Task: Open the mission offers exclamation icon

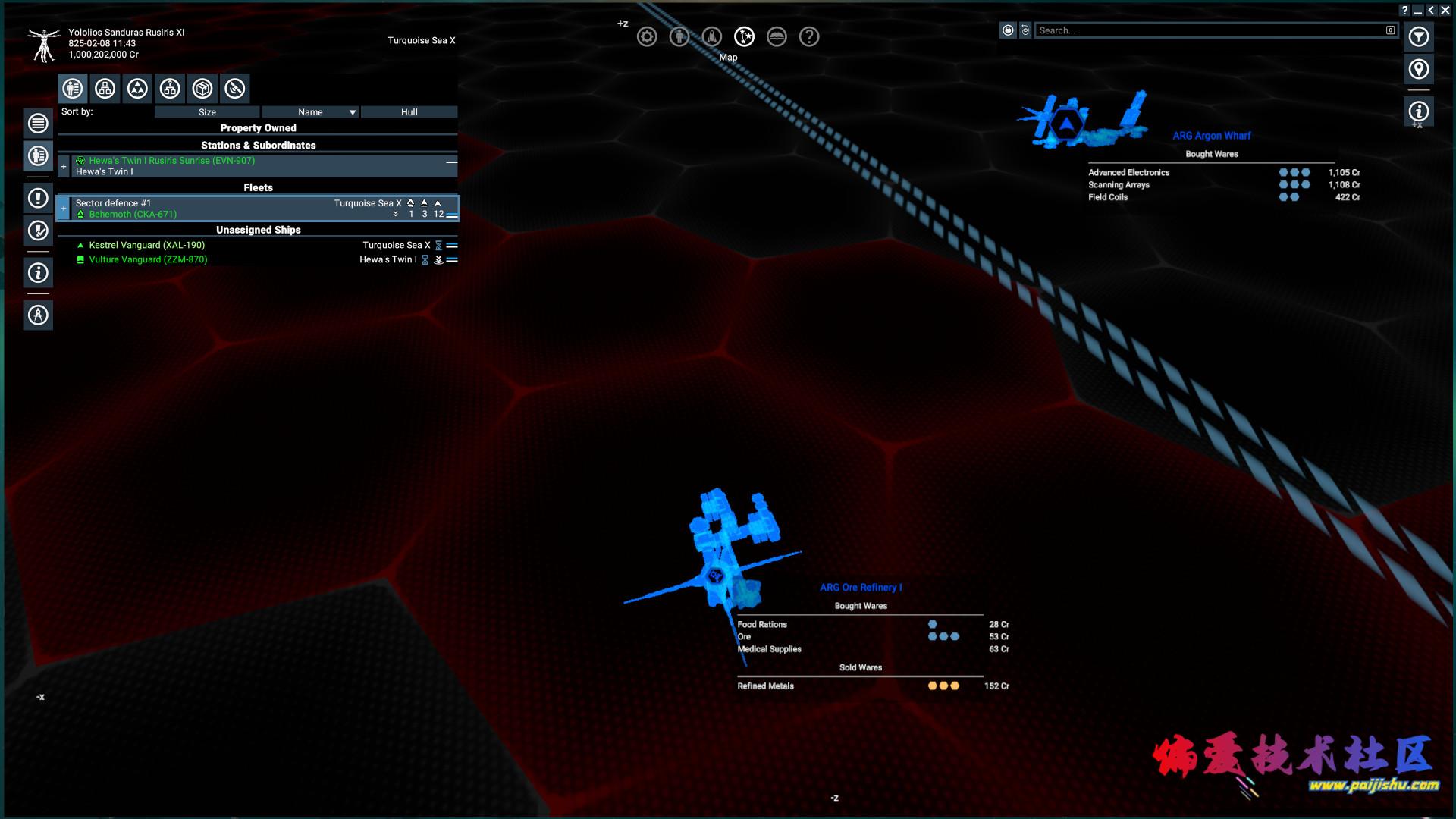Action: tap(38, 198)
